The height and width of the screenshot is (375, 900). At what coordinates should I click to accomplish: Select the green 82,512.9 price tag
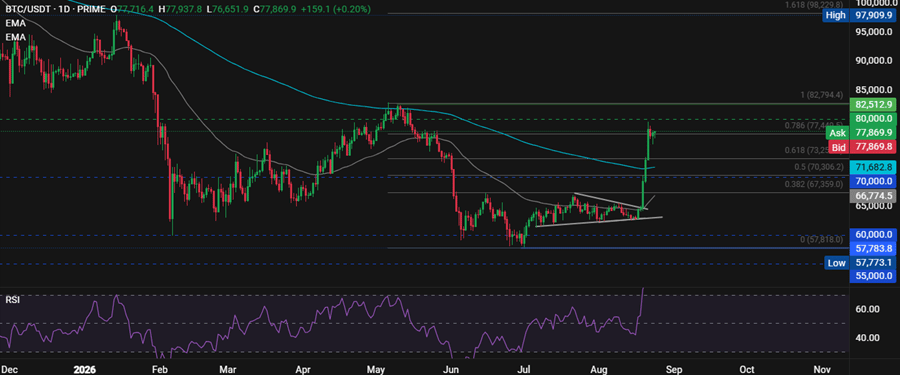[872, 105]
